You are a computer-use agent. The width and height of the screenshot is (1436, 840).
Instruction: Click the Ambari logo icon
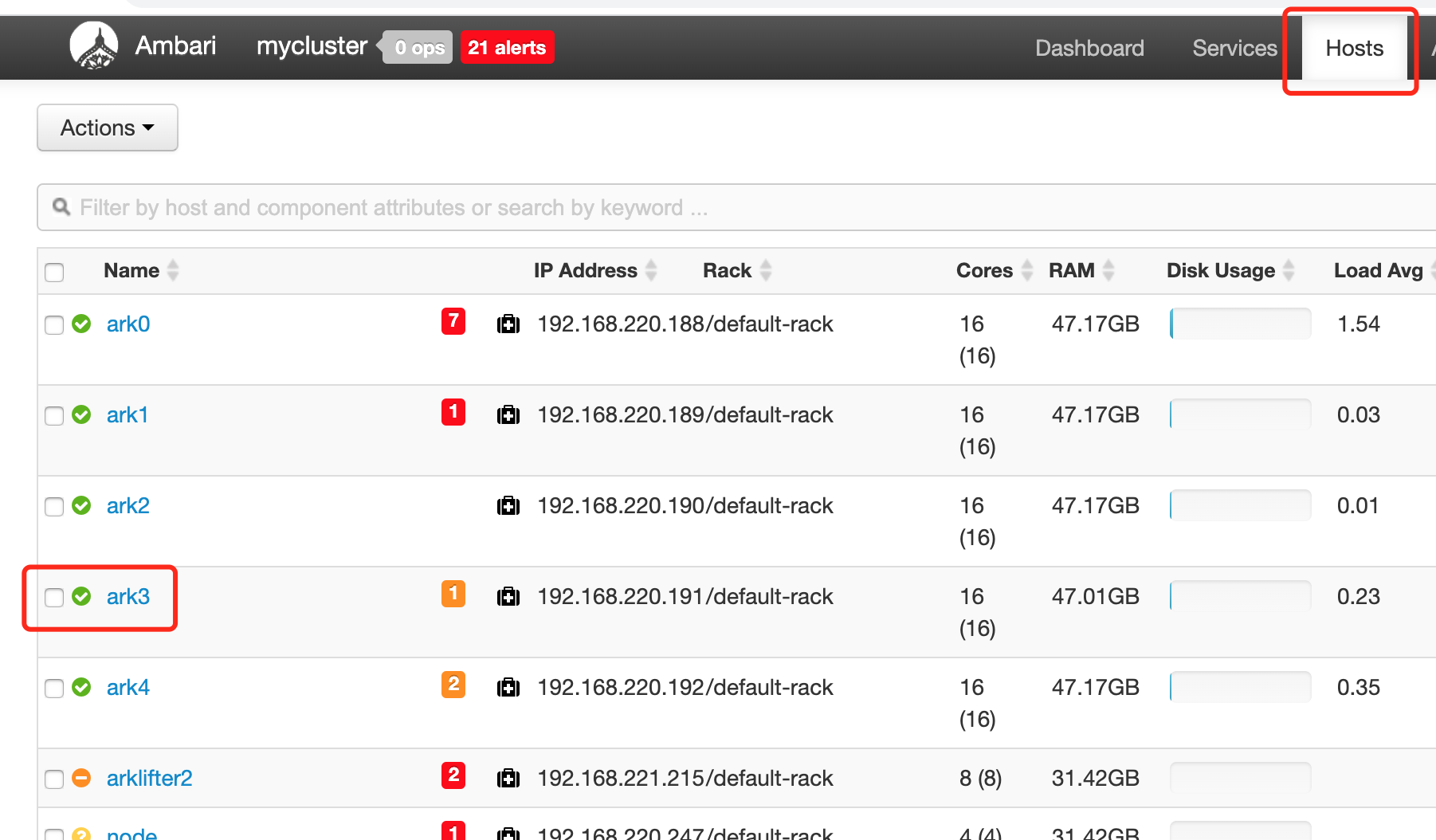point(94,46)
